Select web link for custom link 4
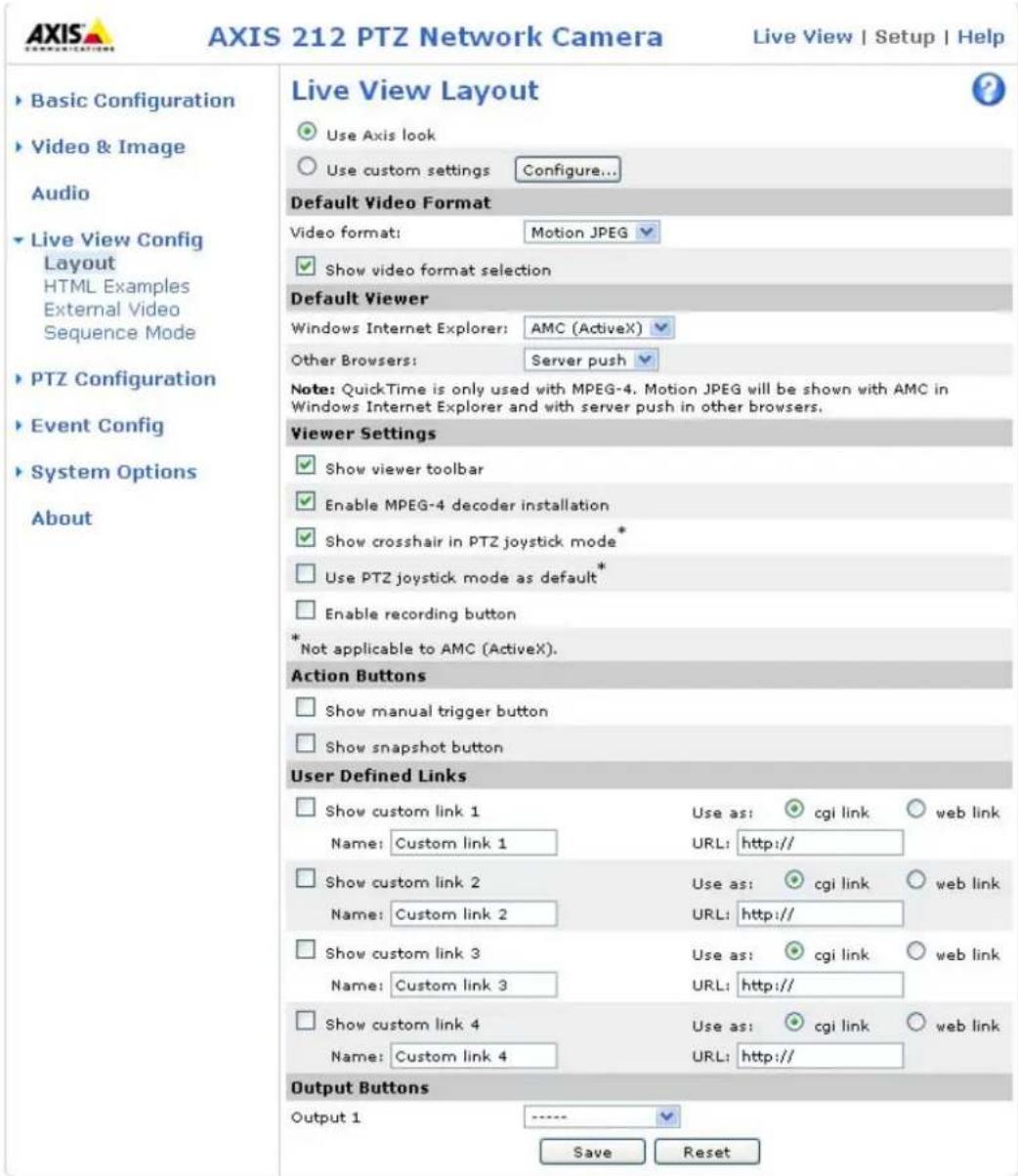The width and height of the screenshot is (1018, 1176). tap(915, 1025)
